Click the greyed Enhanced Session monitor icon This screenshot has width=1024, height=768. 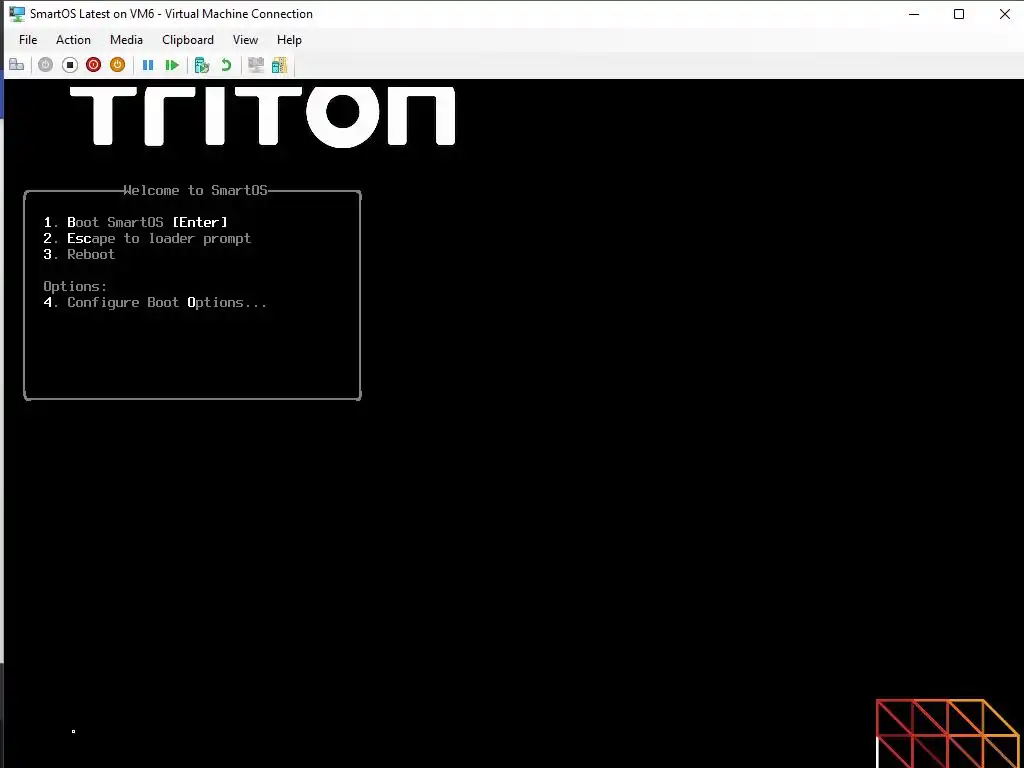256,65
